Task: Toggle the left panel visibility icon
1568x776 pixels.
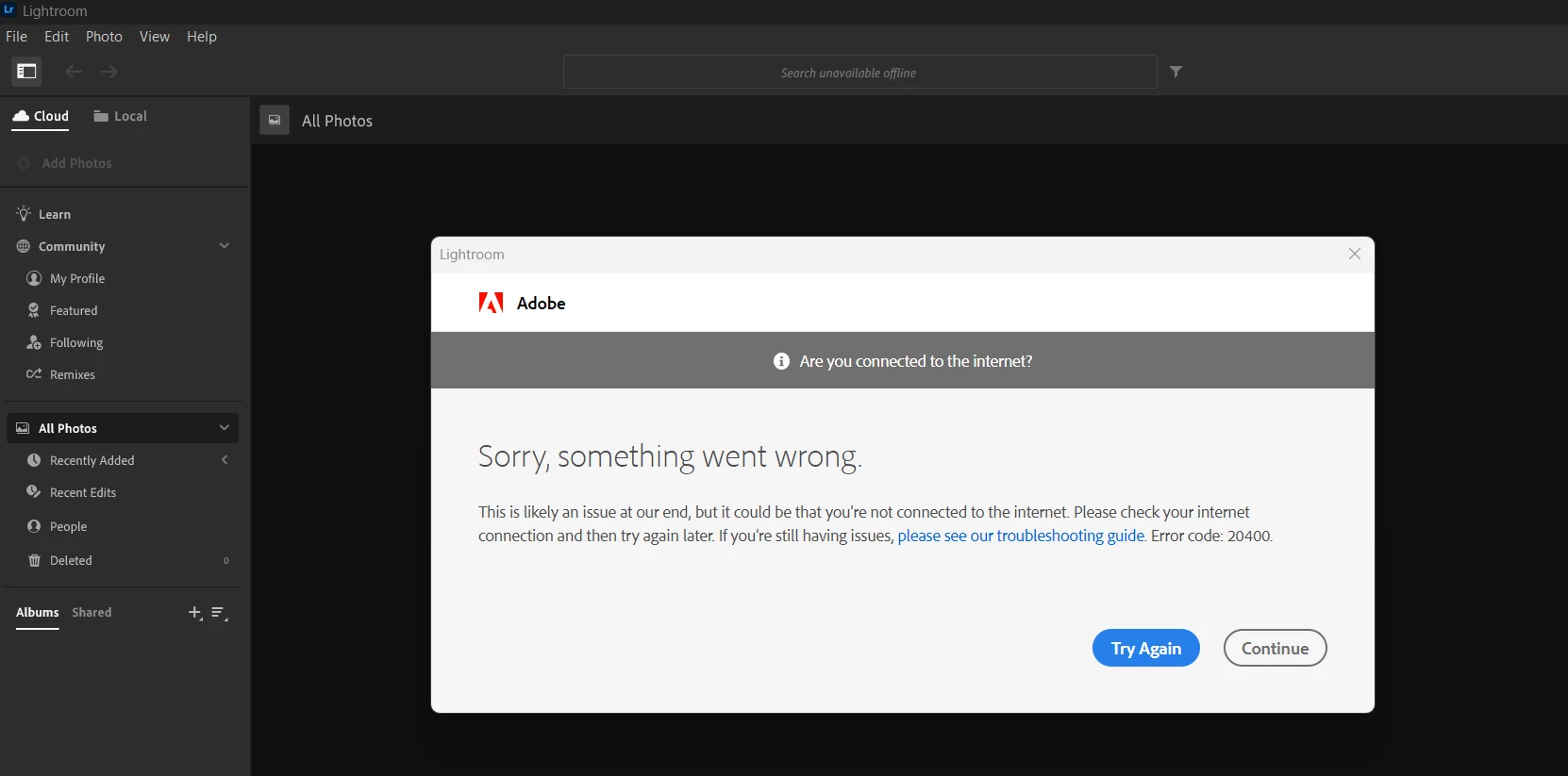Action: tap(26, 71)
